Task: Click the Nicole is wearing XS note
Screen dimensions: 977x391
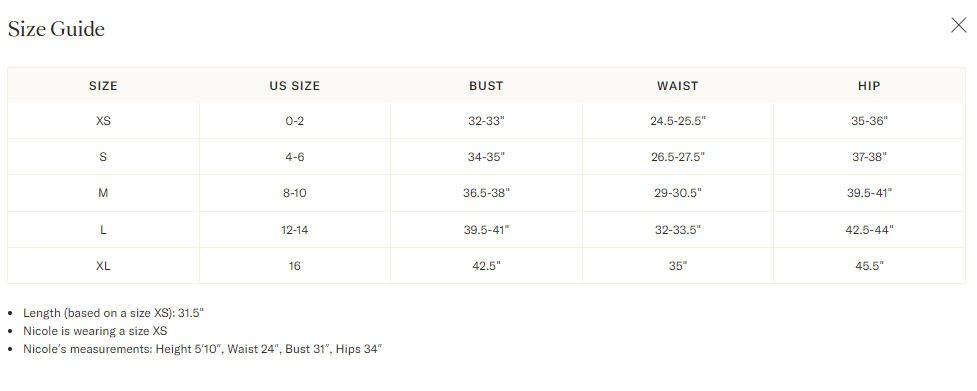Action: [x=95, y=331]
